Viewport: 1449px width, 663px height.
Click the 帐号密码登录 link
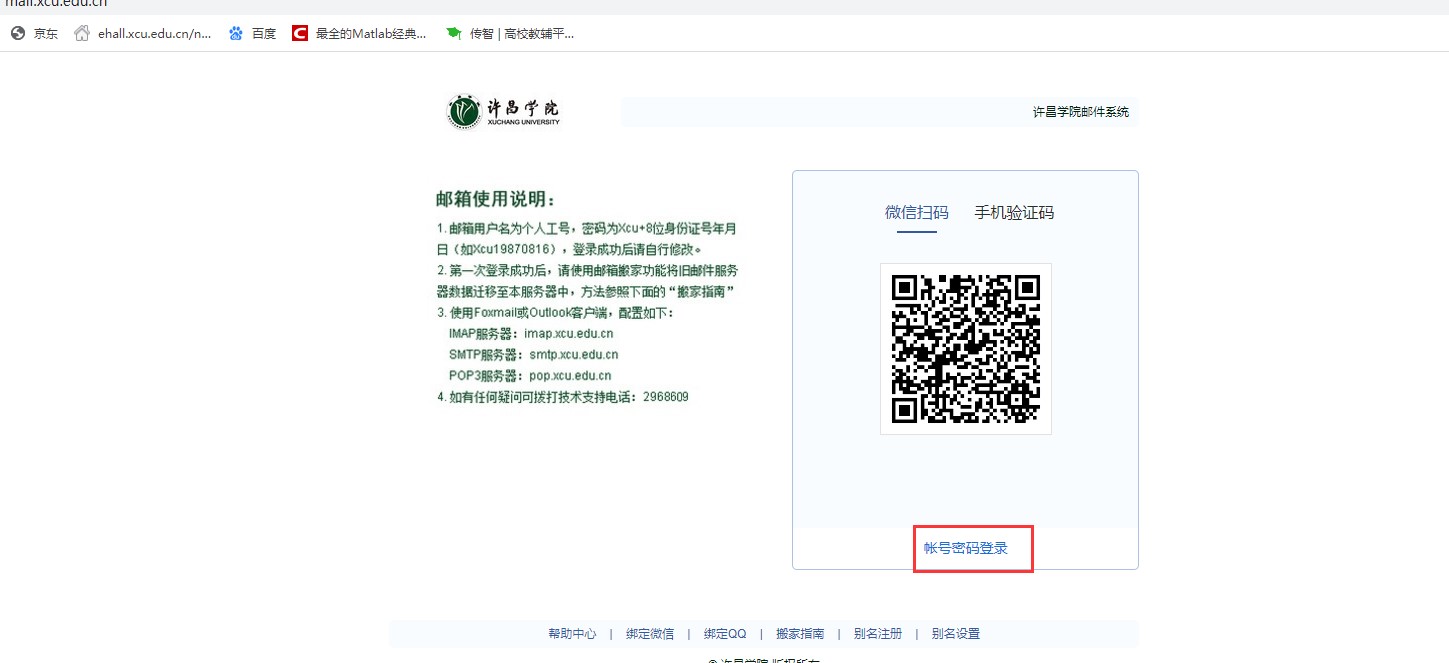tap(966, 548)
